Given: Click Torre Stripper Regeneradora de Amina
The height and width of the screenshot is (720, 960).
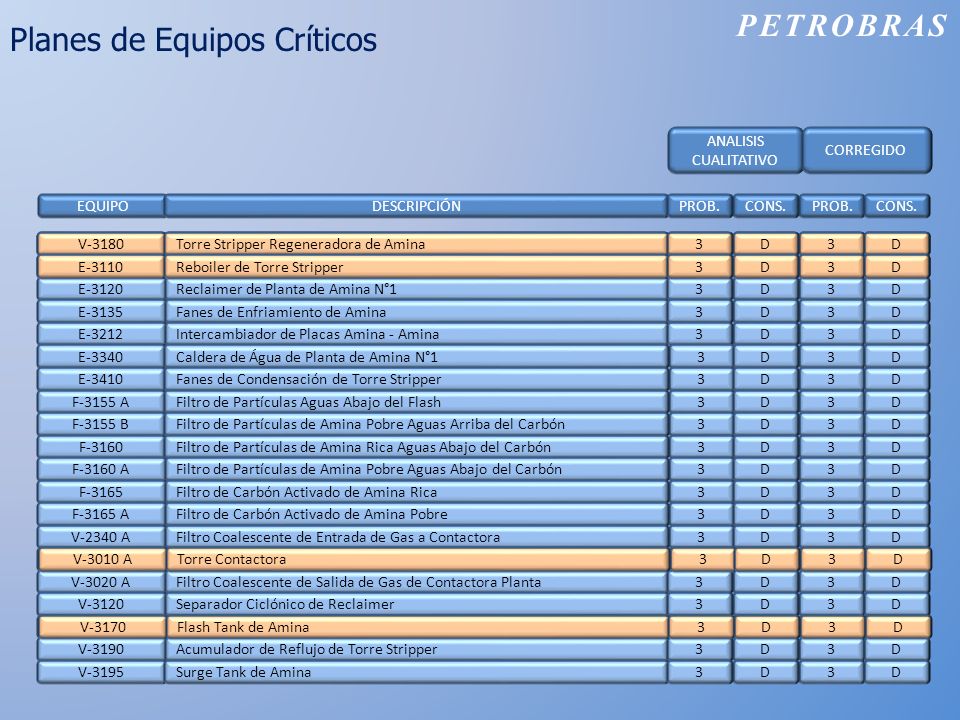Looking at the screenshot, I should point(416,244).
